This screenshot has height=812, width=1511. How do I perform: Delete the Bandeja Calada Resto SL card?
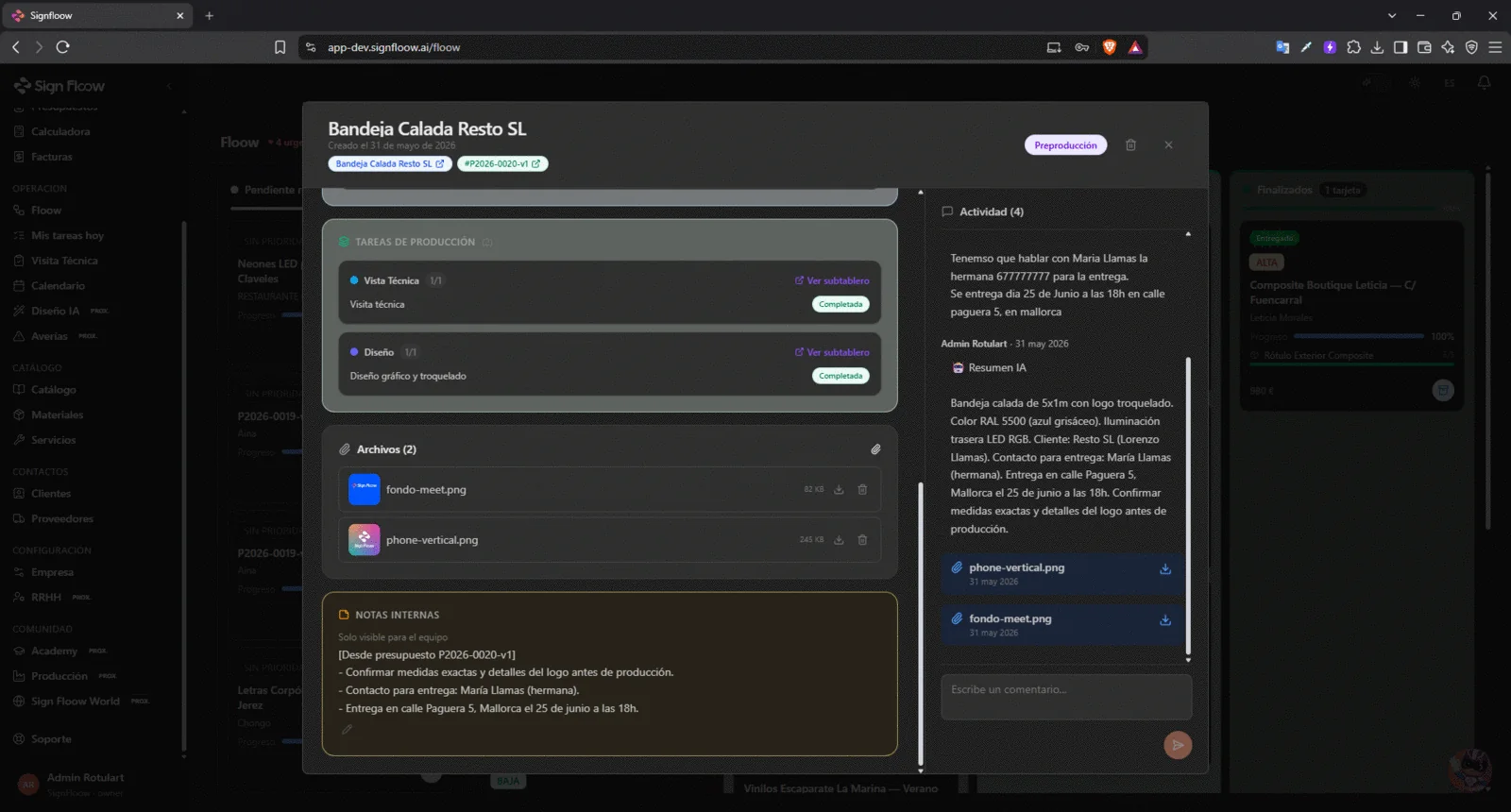[x=1130, y=145]
